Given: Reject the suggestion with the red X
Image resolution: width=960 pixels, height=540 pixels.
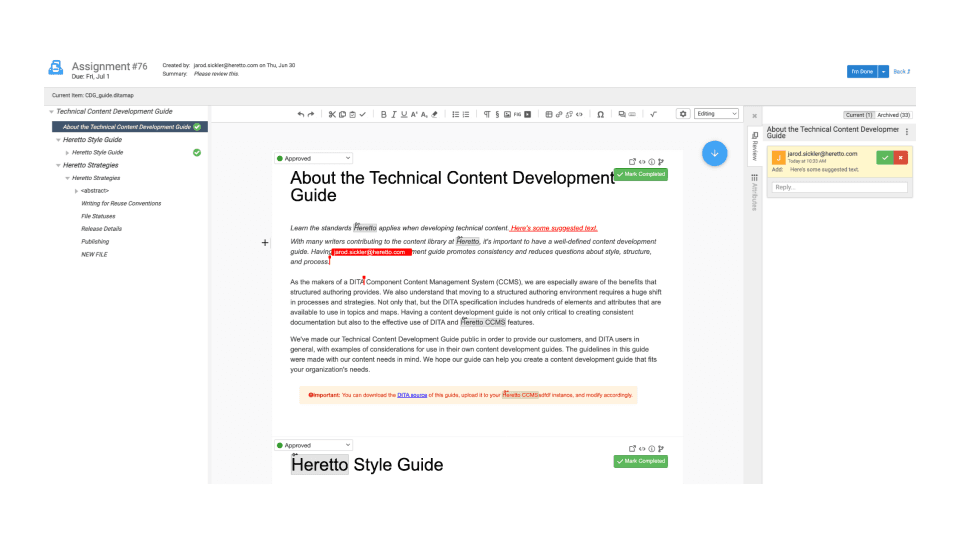Looking at the screenshot, I should 900,157.
